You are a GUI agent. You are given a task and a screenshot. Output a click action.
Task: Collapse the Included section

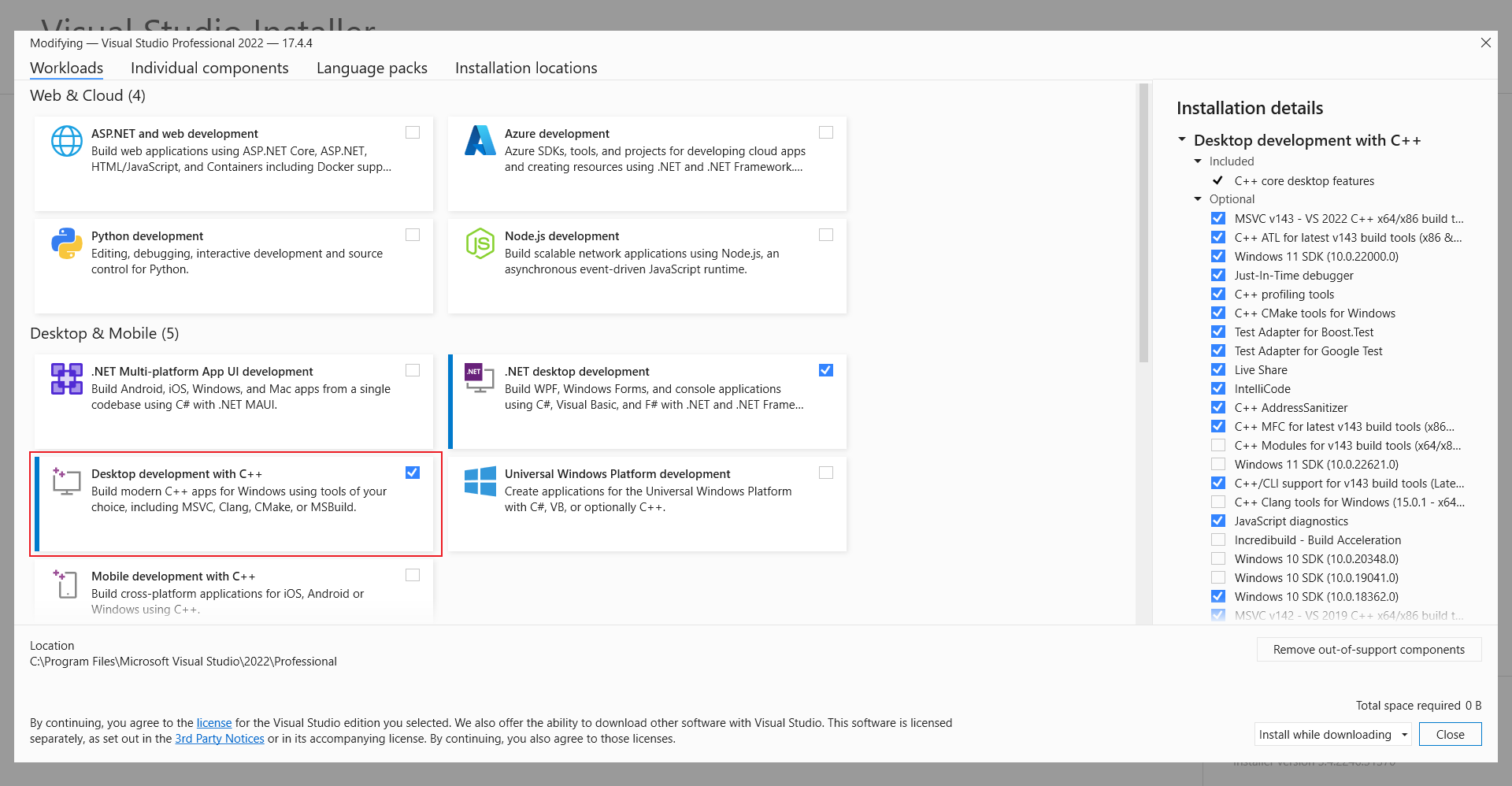1199,161
